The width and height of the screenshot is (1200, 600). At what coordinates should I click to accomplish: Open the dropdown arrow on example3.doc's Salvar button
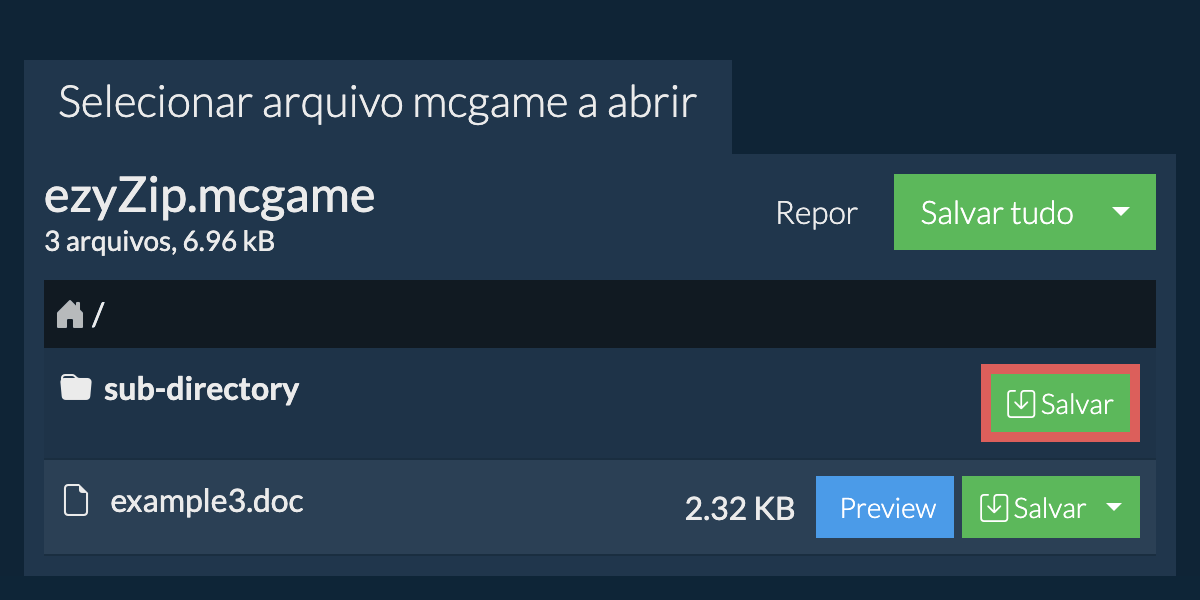[1114, 507]
